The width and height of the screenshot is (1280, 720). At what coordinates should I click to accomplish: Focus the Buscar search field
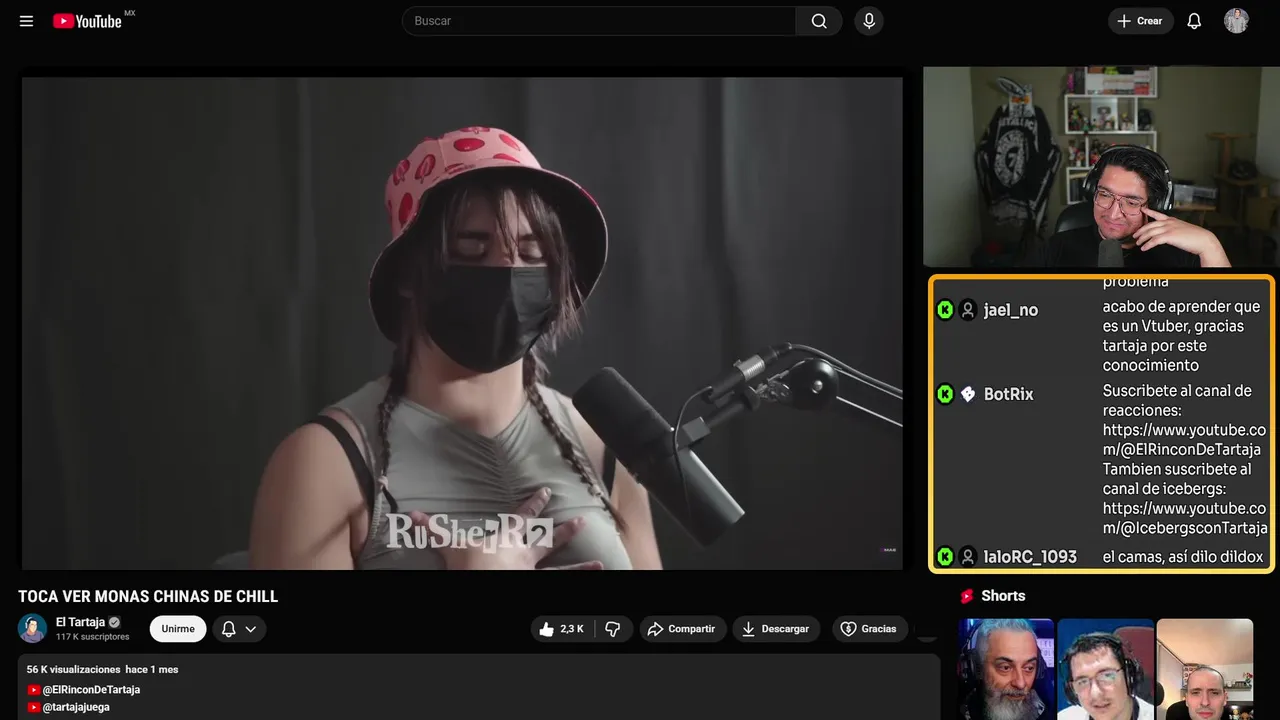(600, 21)
